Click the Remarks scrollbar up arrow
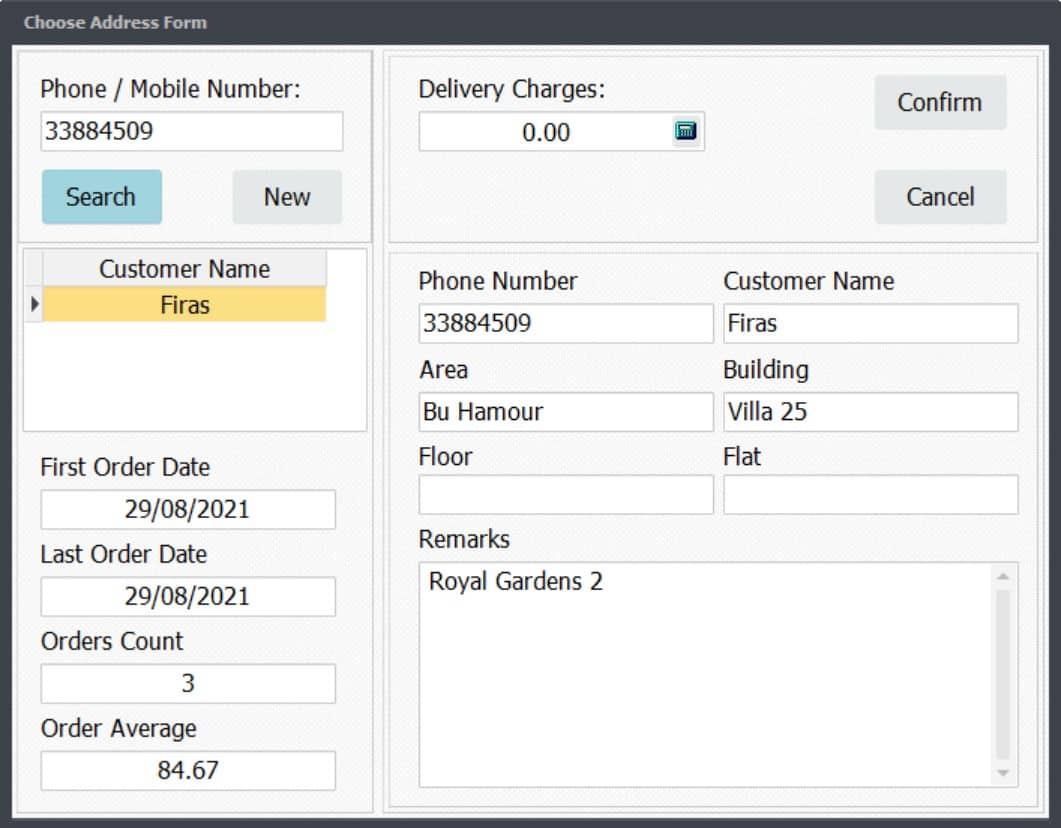The width and height of the screenshot is (1061, 828). pyautogui.click(x=1003, y=576)
